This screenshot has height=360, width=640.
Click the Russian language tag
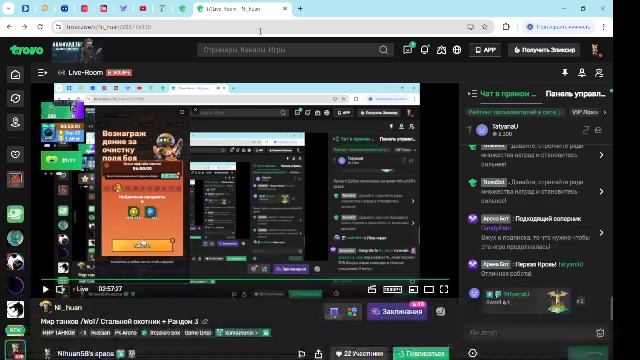coord(100,333)
